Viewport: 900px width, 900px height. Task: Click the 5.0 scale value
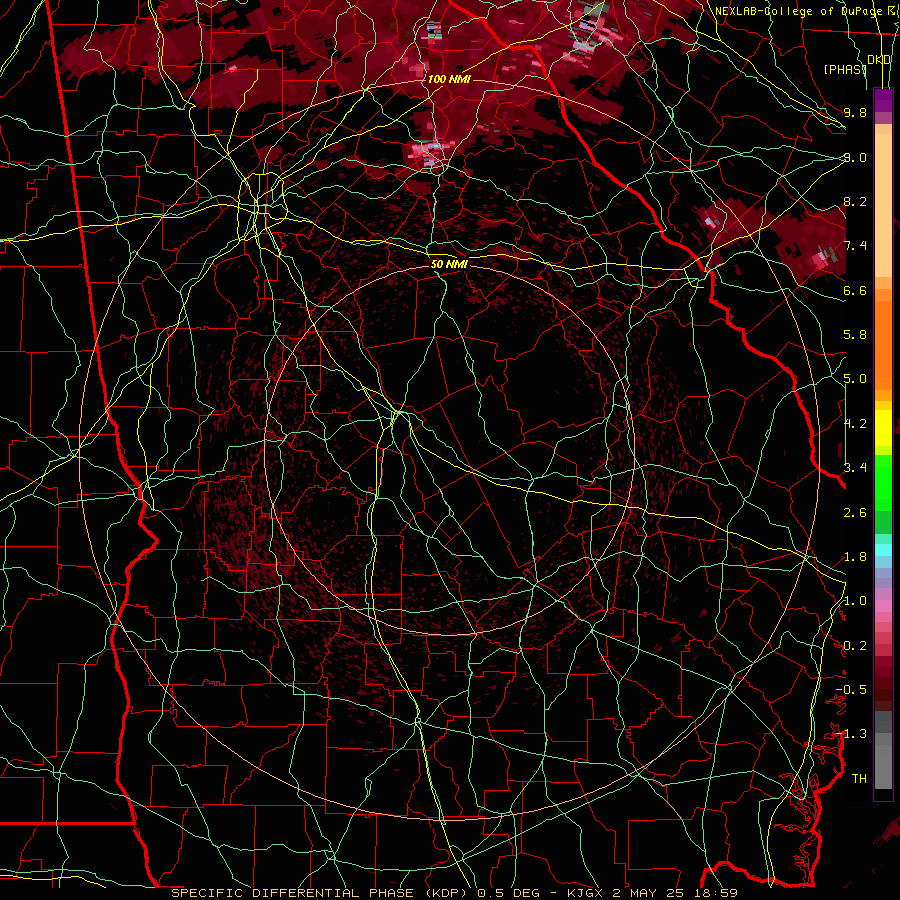click(x=855, y=379)
